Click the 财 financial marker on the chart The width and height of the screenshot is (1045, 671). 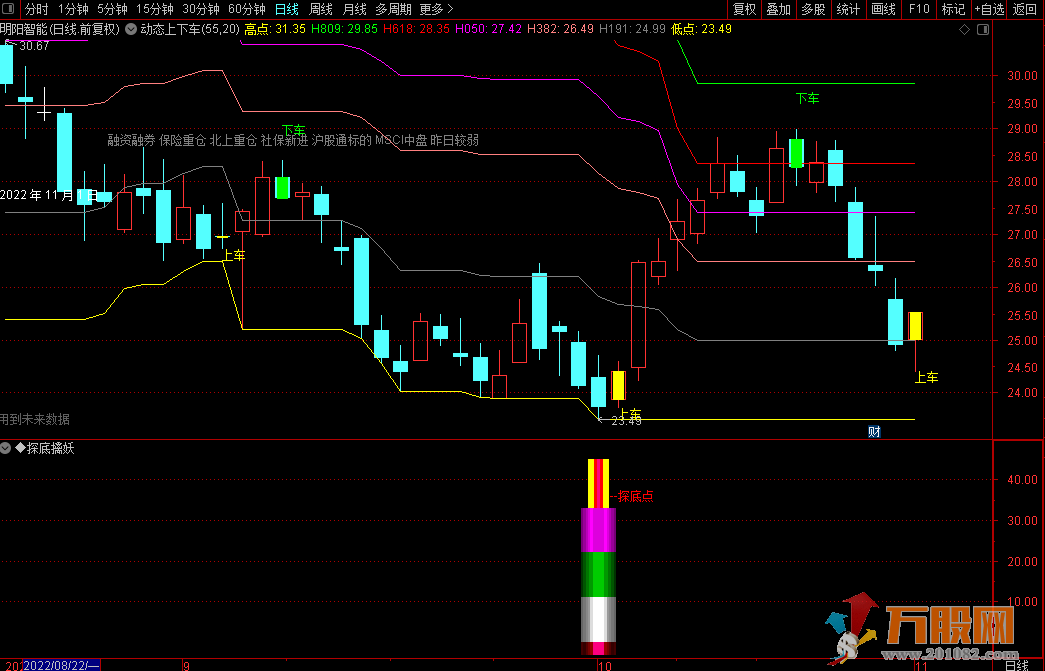point(874,432)
